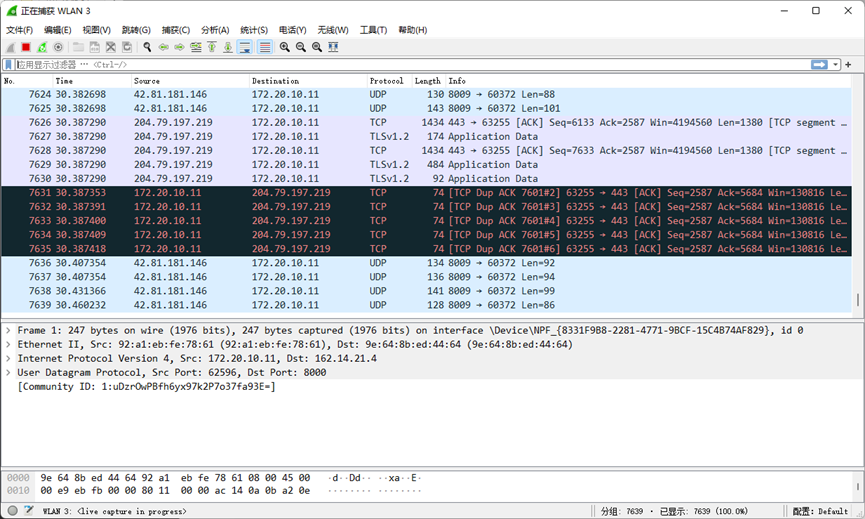Screen dimensions: 865x519
Task: Open the 编辑(E) menu
Action: click(58, 30)
